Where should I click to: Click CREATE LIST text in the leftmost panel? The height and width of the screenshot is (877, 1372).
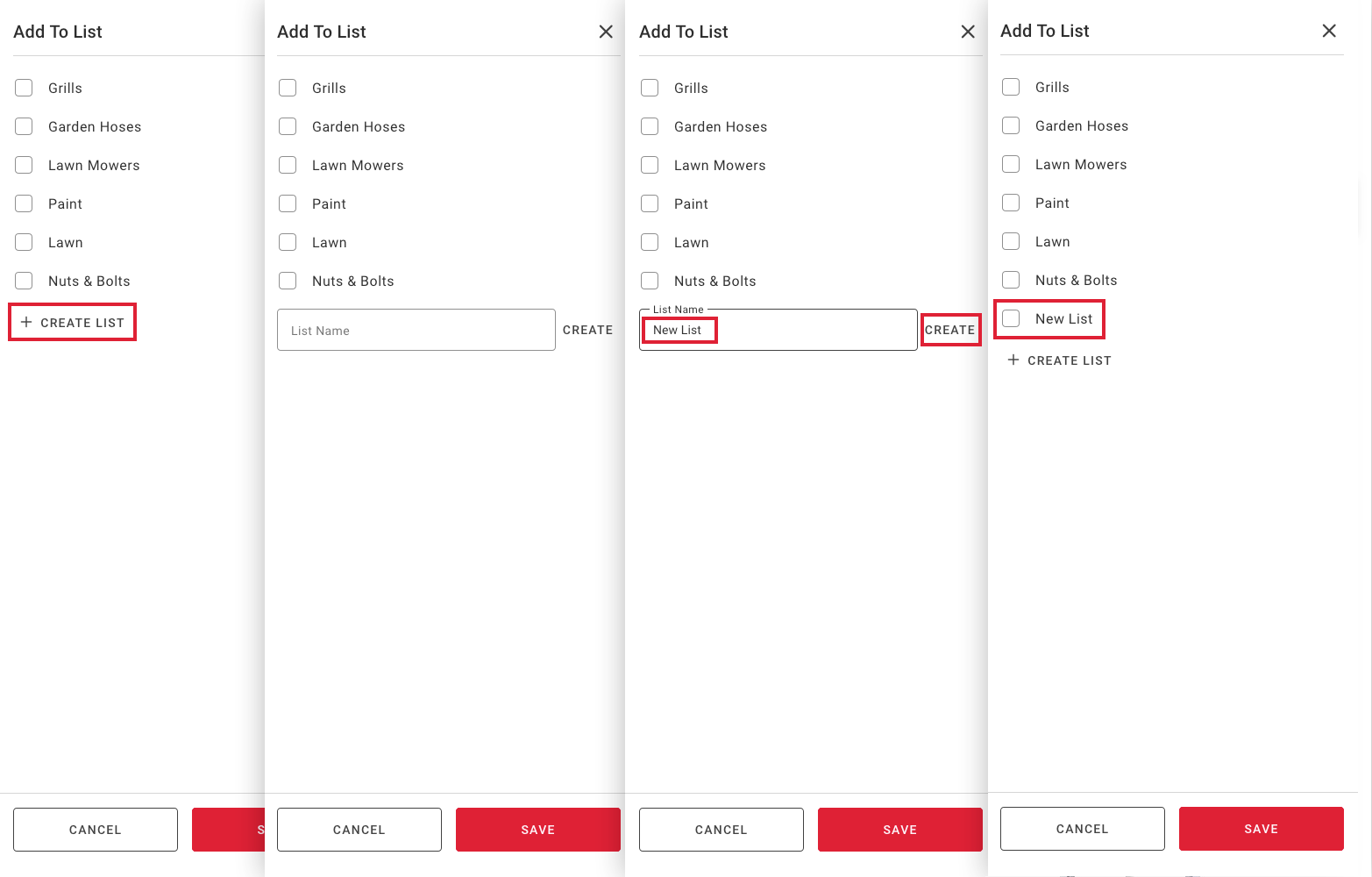tap(82, 323)
